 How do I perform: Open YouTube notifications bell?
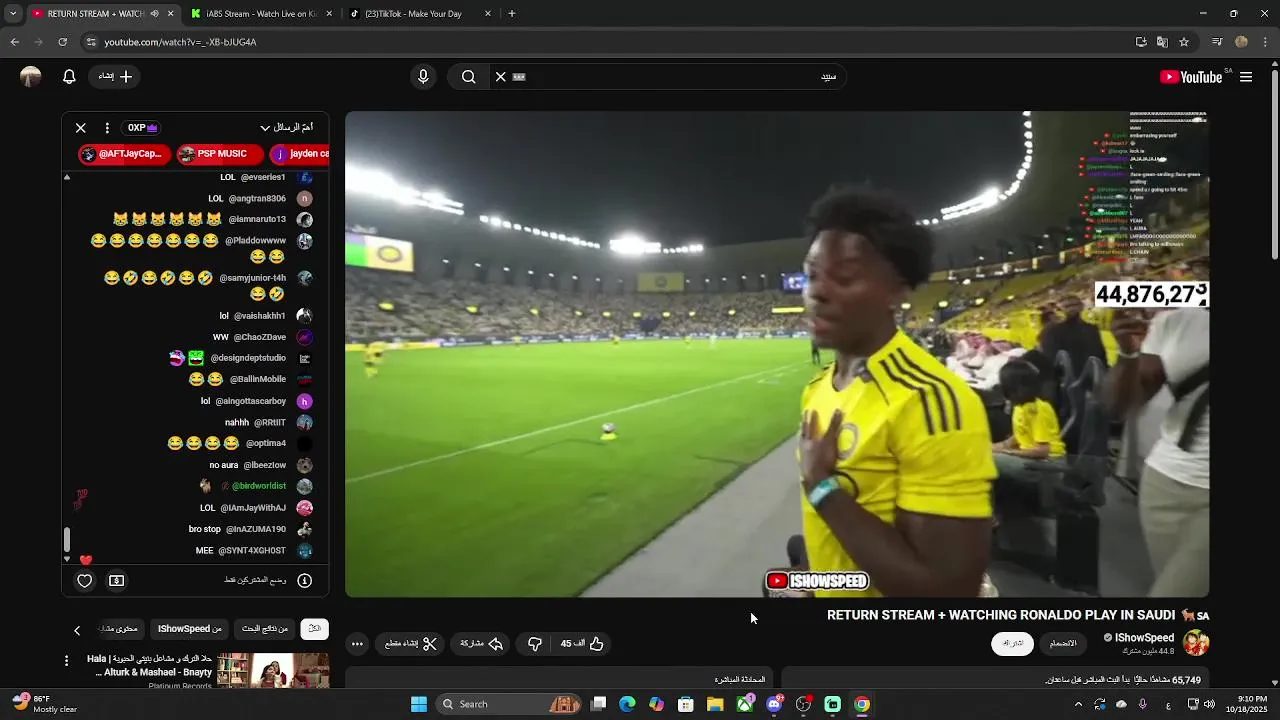pyautogui.click(x=69, y=77)
